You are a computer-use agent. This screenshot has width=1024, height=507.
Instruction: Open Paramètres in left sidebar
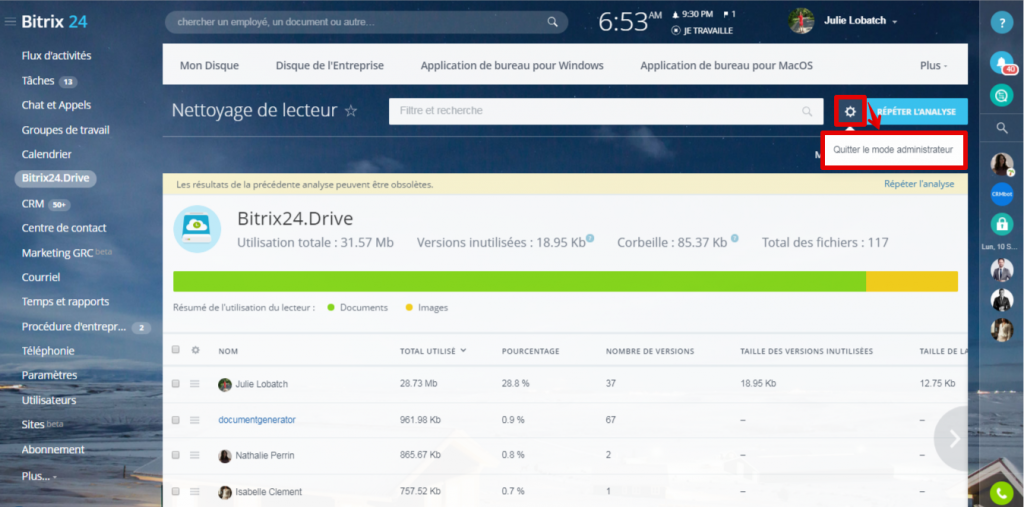click(49, 375)
